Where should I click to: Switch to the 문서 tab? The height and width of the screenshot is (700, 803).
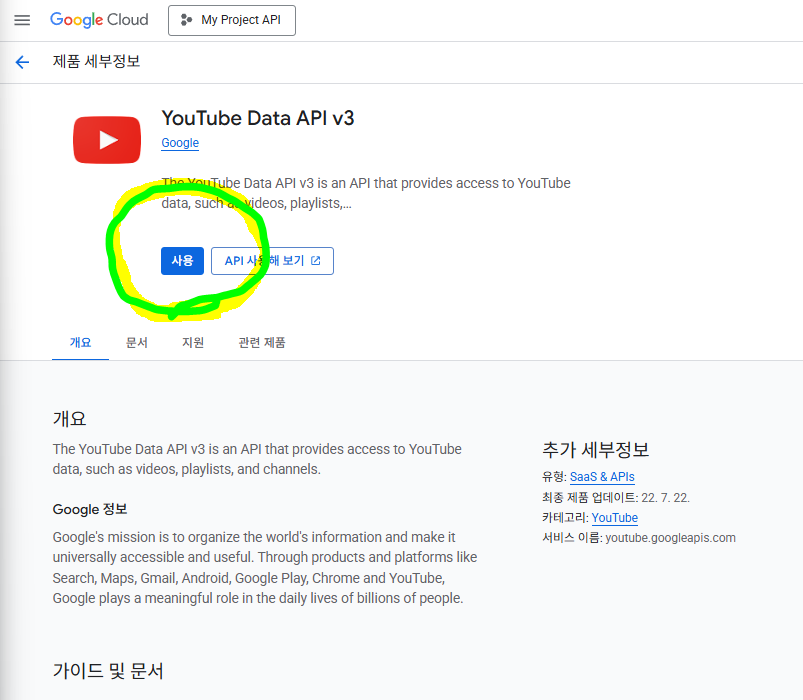point(137,343)
